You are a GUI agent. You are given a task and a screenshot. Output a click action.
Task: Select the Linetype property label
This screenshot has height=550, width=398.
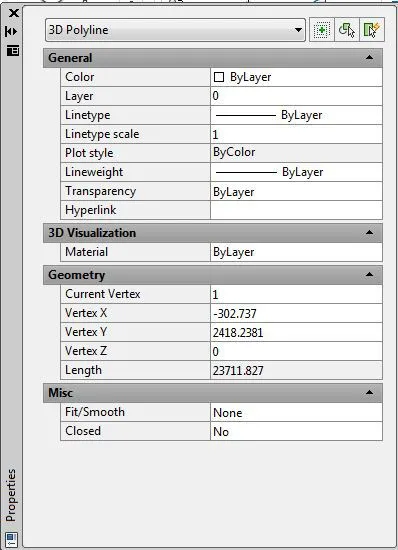pyautogui.click(x=88, y=115)
